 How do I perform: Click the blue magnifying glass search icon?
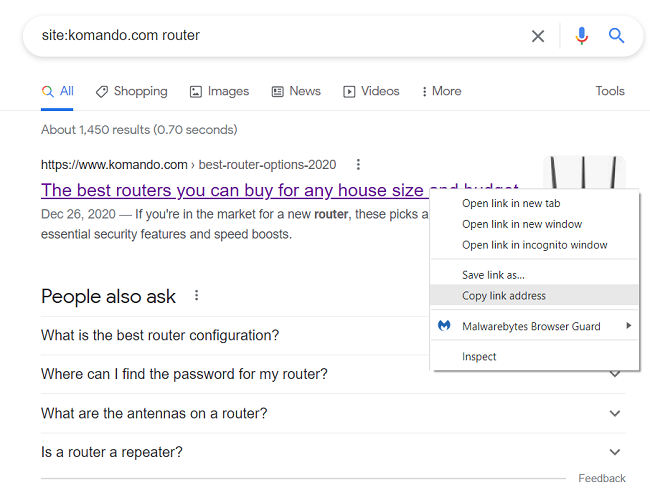616,36
